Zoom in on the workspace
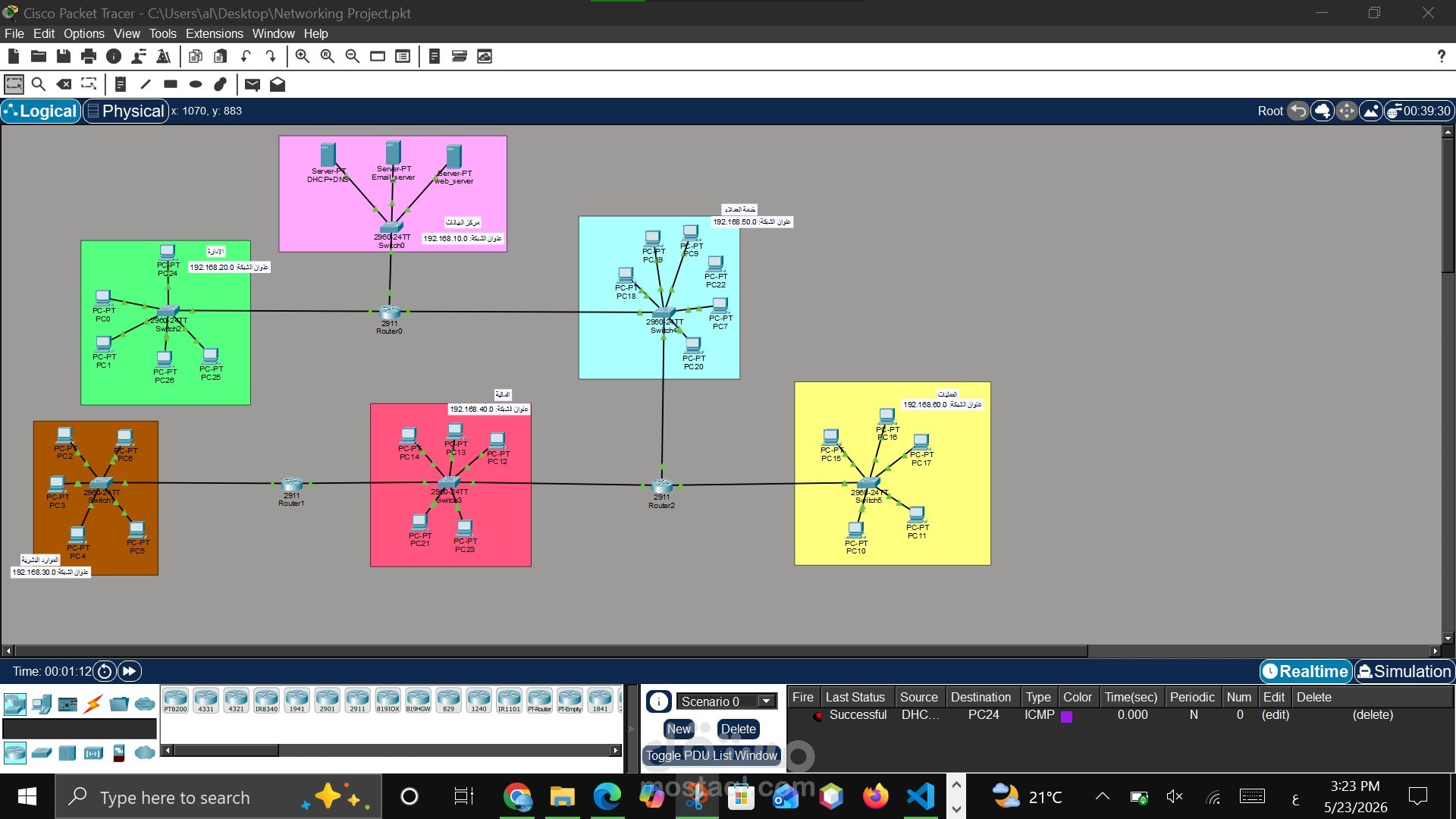 click(x=303, y=56)
